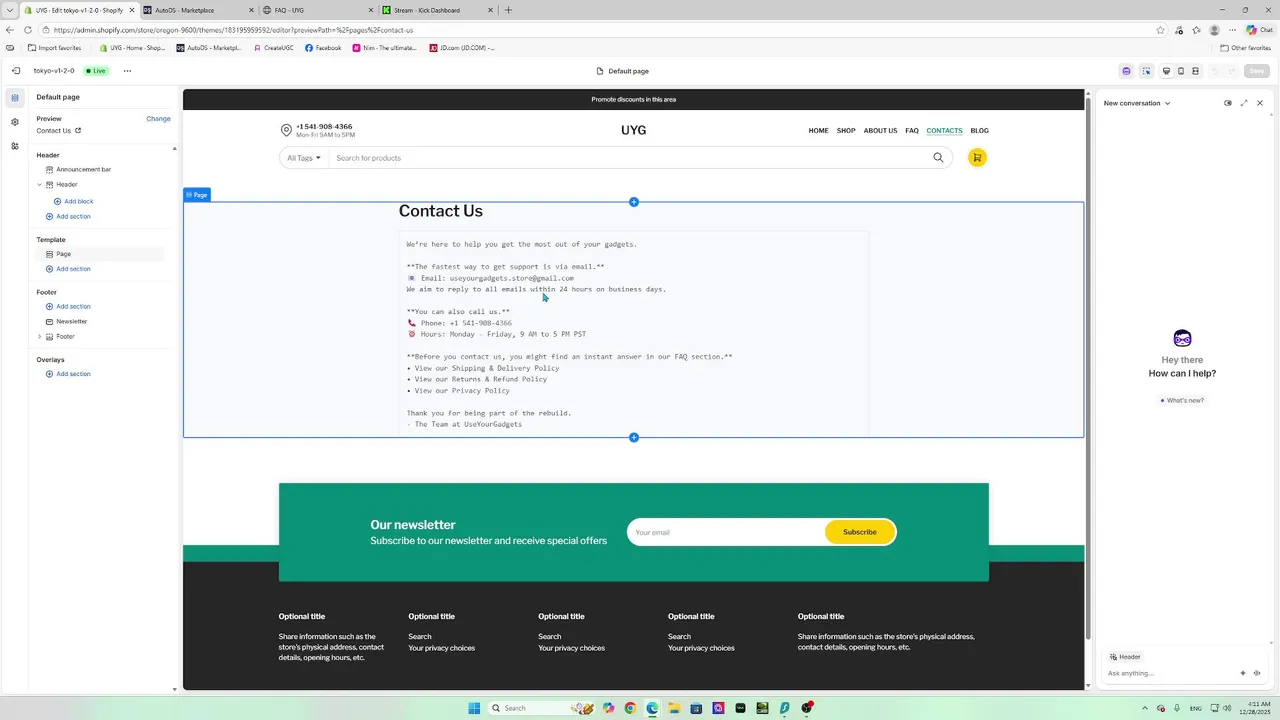The image size is (1280, 720).
Task: Click the Contact Us external link icon
Action: (78, 130)
